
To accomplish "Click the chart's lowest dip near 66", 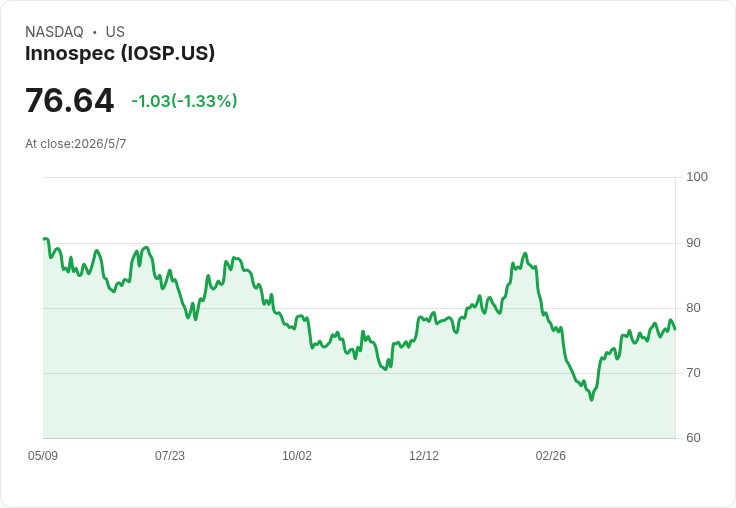I will click(x=591, y=400).
